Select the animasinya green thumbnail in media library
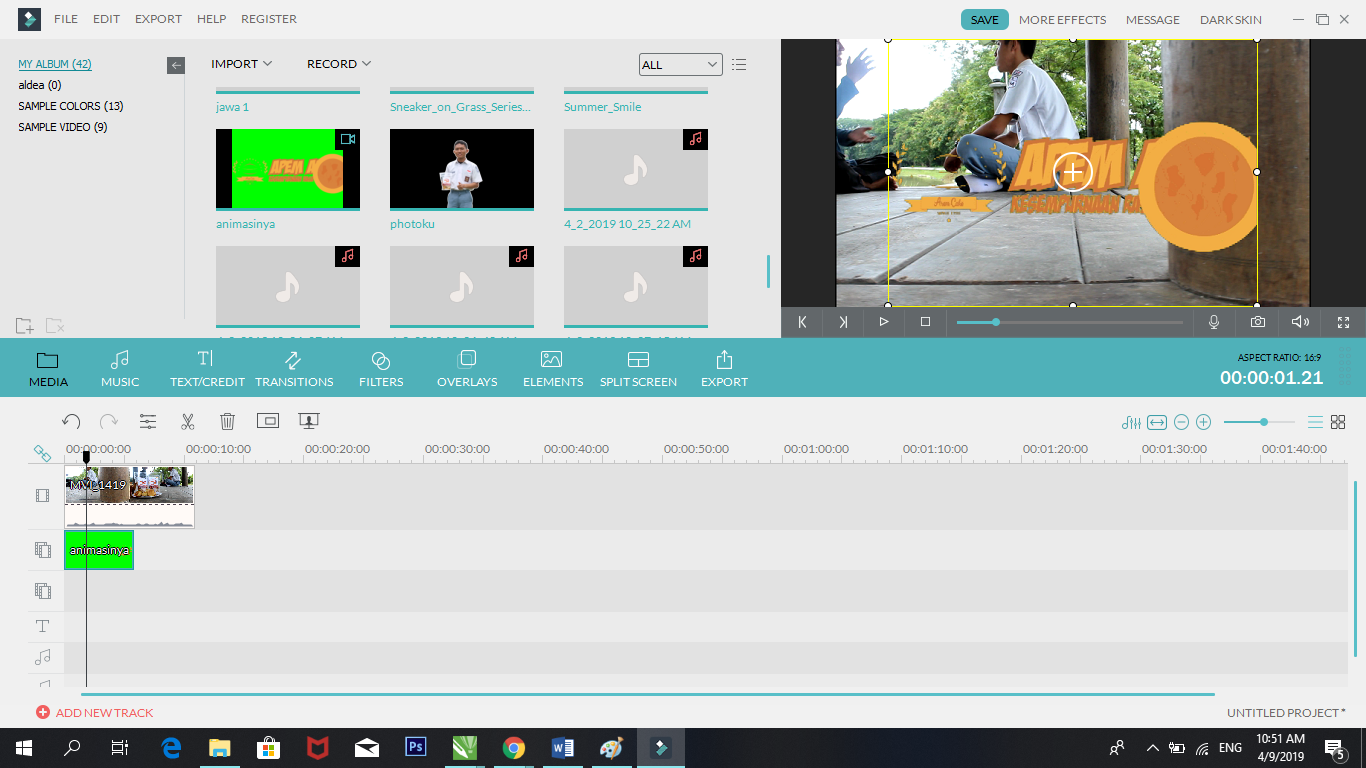 (x=288, y=168)
